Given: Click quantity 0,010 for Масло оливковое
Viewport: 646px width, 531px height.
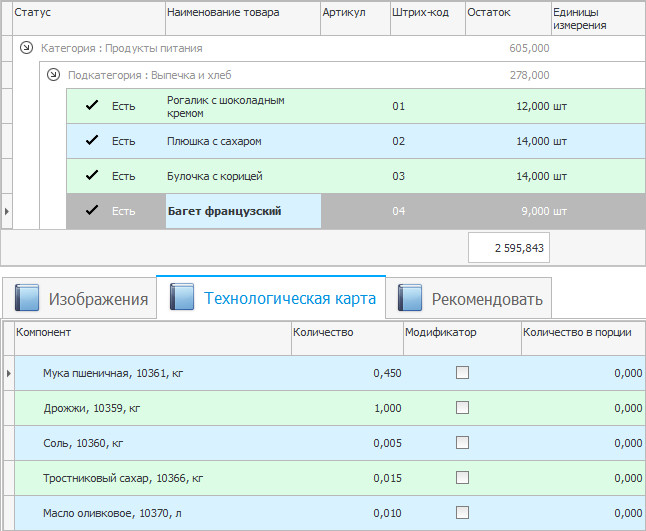Looking at the screenshot, I should coord(387,513).
